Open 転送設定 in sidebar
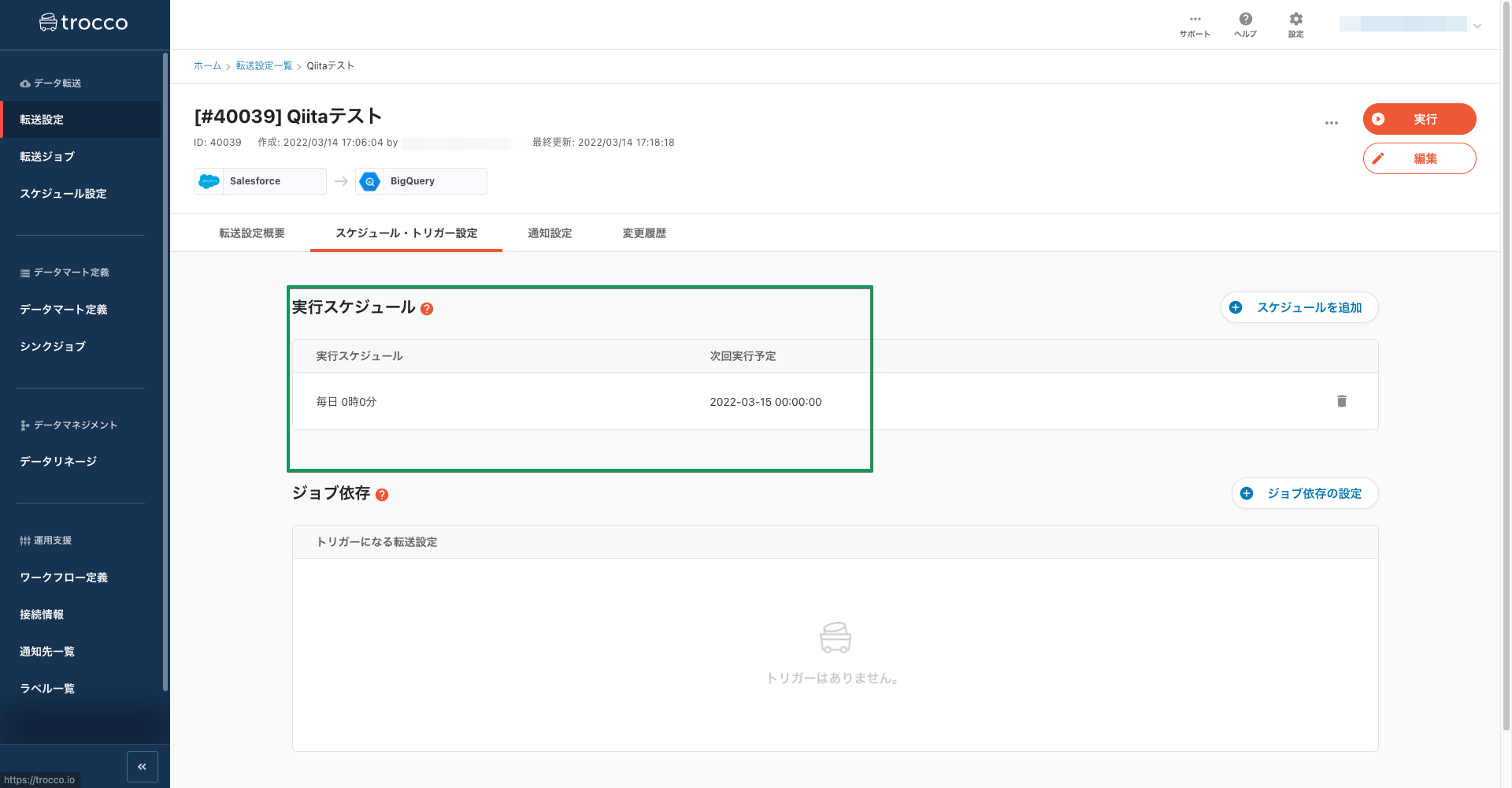This screenshot has height=788, width=1512. (x=80, y=120)
